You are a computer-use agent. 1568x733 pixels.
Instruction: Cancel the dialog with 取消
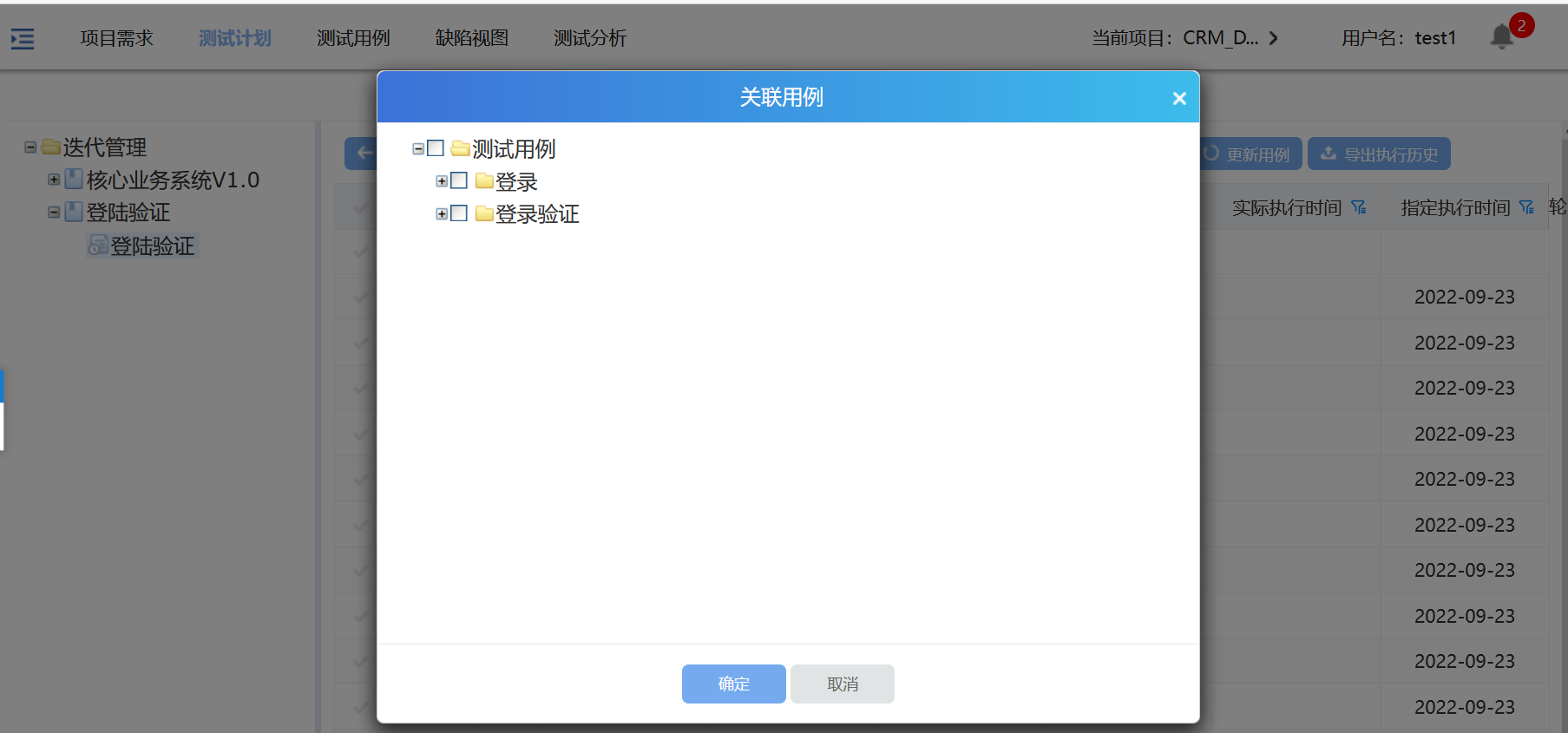point(843,684)
